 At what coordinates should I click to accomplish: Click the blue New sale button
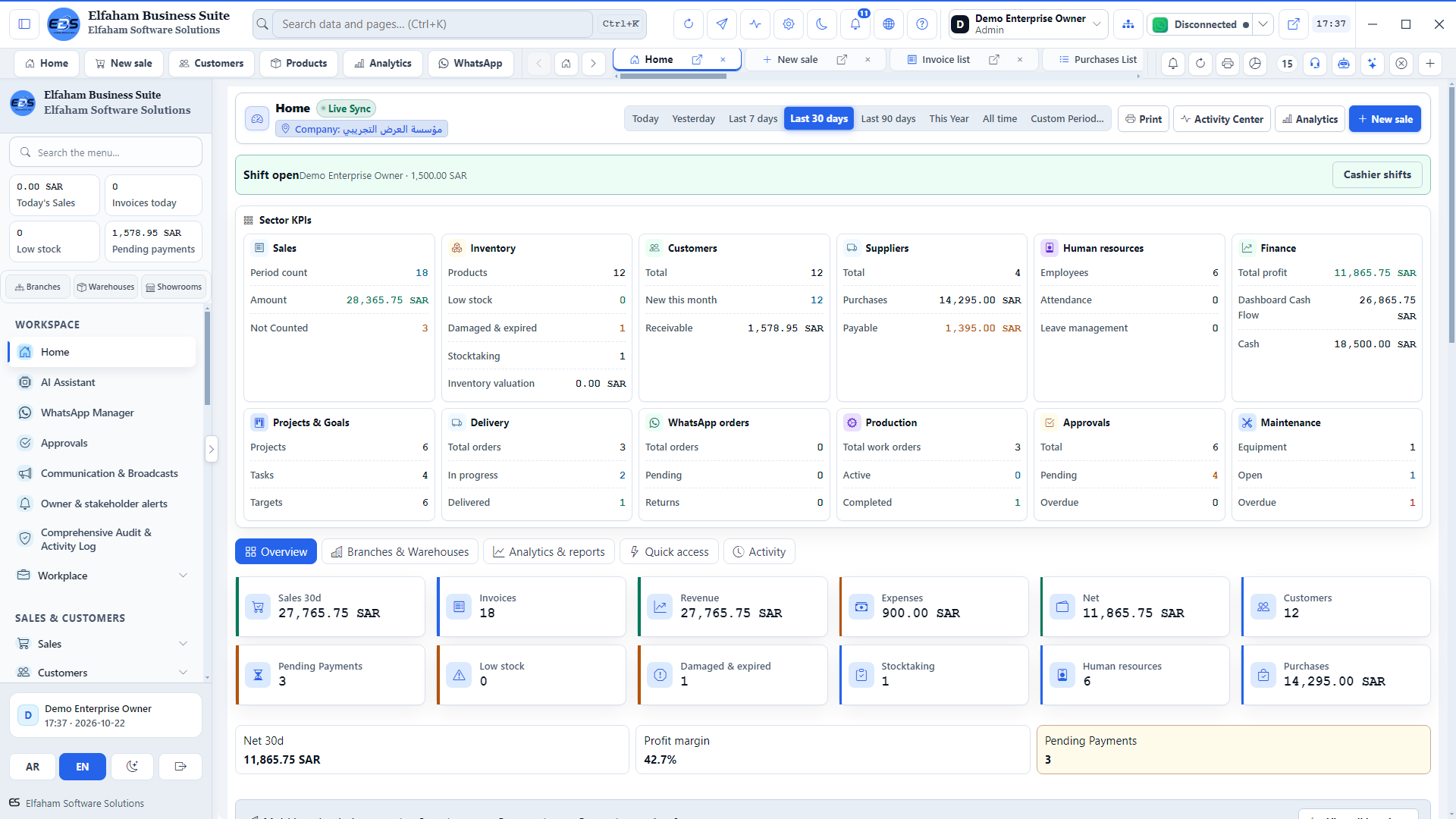[1385, 119]
